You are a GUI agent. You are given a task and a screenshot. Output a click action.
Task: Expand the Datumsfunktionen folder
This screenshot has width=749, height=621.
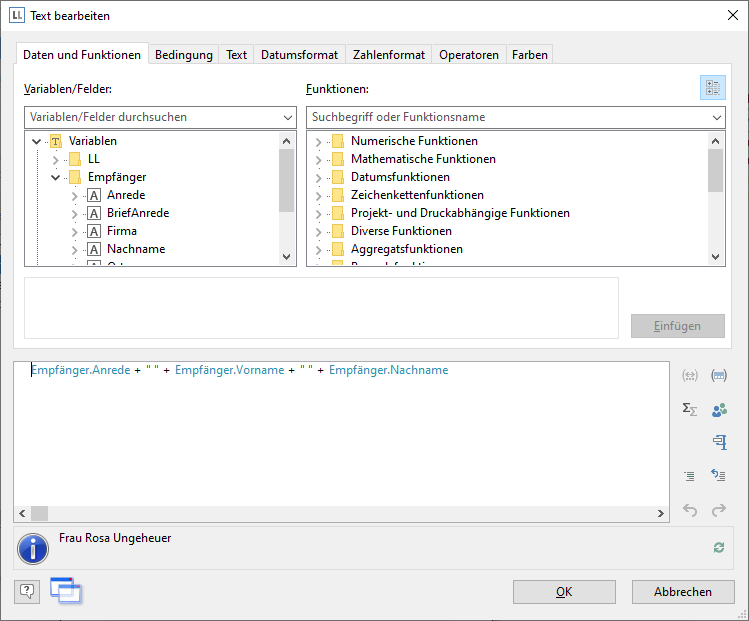click(319, 177)
